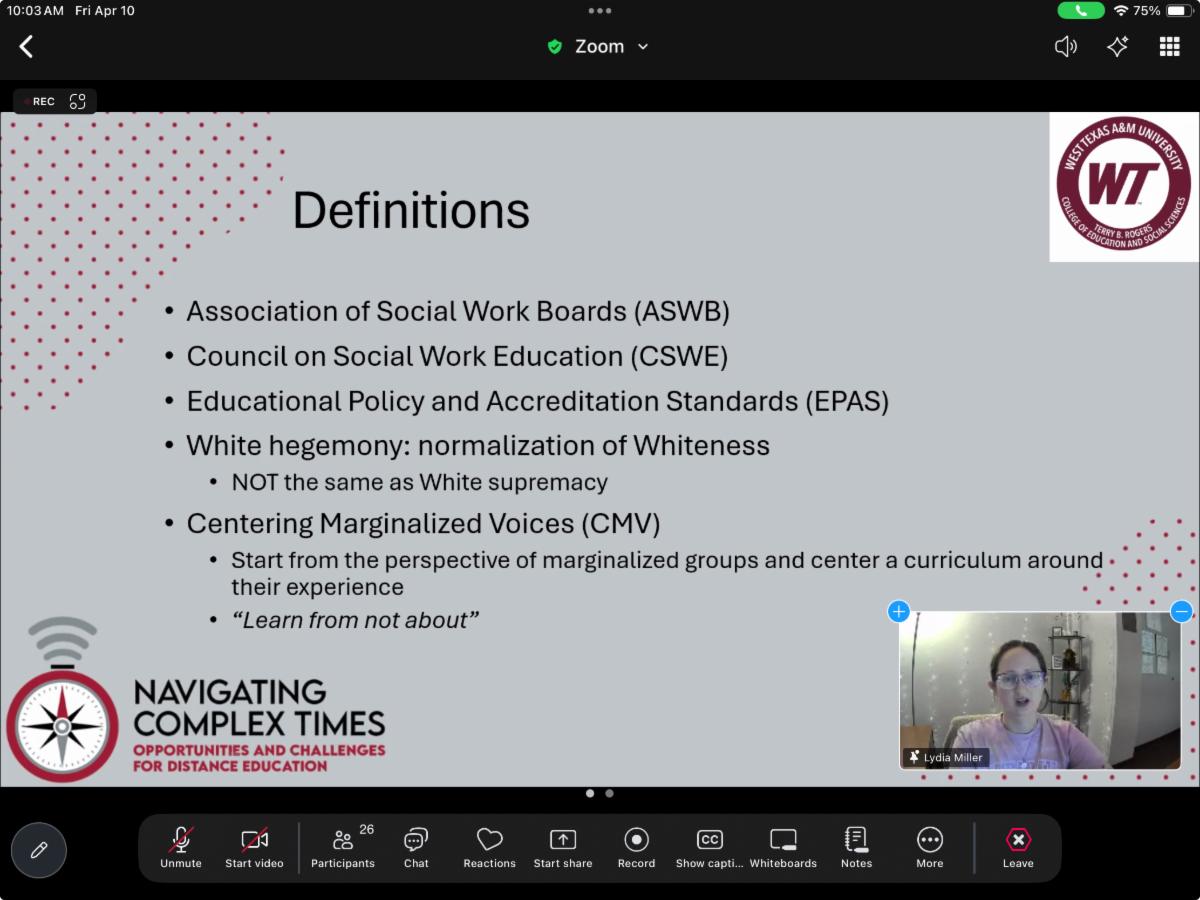Tap the green phone call indicator
1200x900 pixels.
(x=1081, y=11)
